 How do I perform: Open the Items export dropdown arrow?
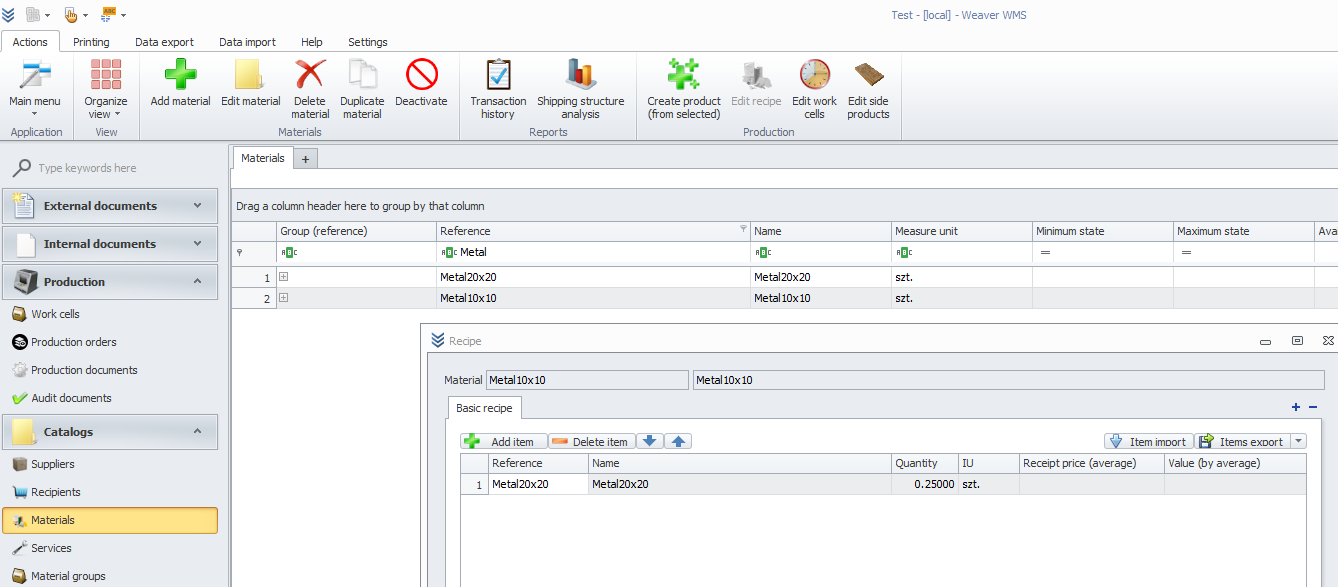1298,441
